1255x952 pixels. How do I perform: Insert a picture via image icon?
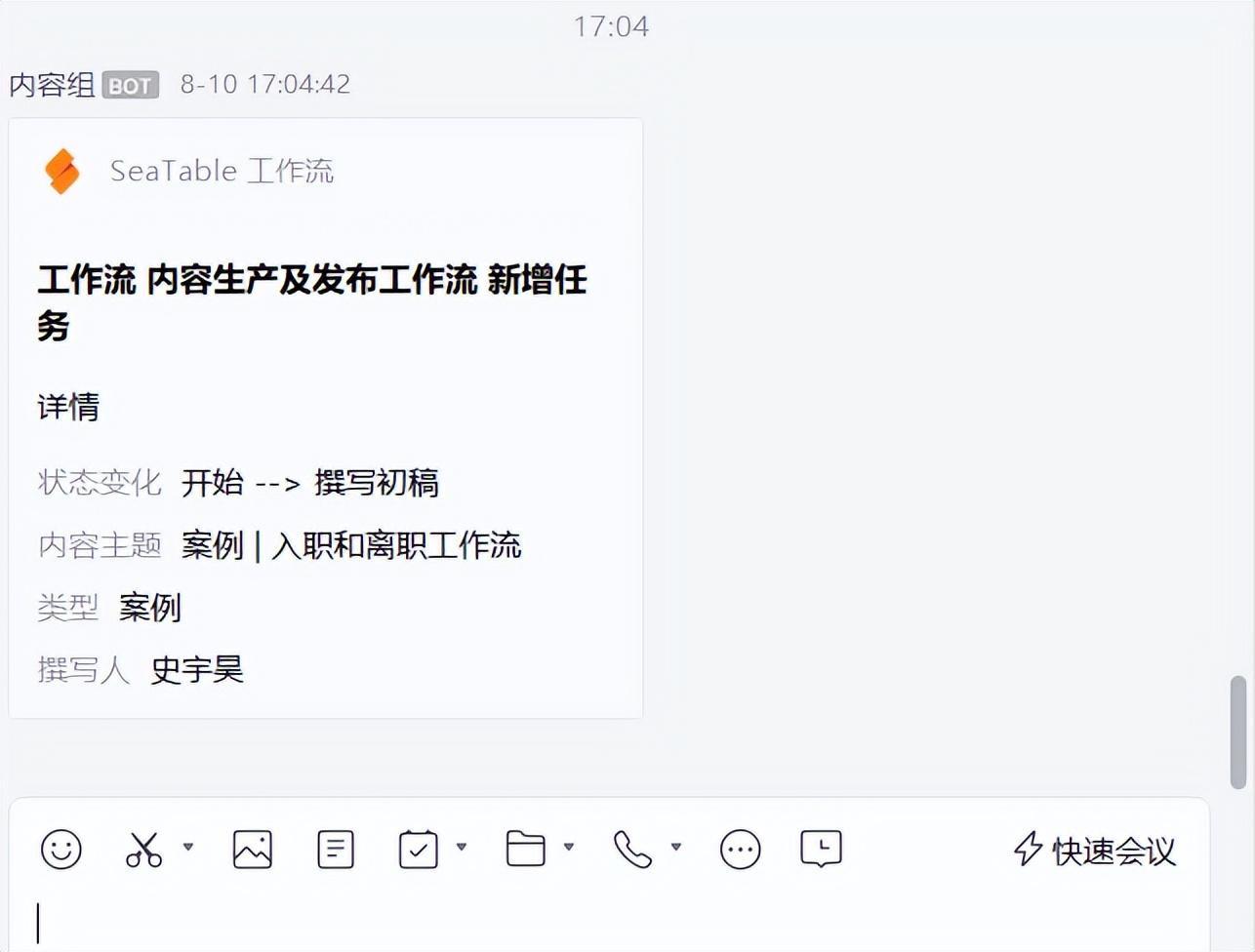tap(253, 850)
